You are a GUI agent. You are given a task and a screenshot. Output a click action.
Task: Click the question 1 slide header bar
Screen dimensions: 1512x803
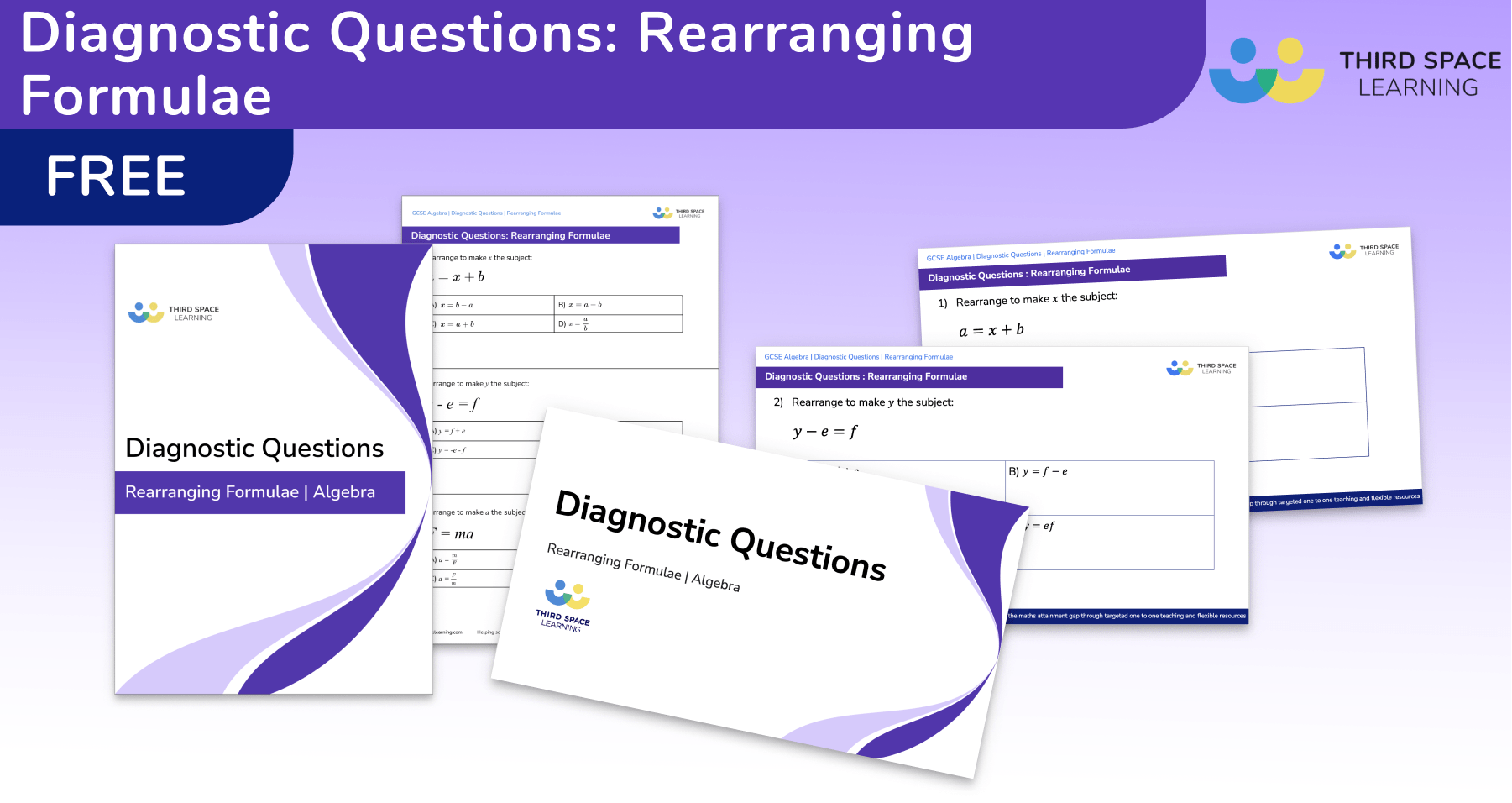pyautogui.click(x=1073, y=272)
